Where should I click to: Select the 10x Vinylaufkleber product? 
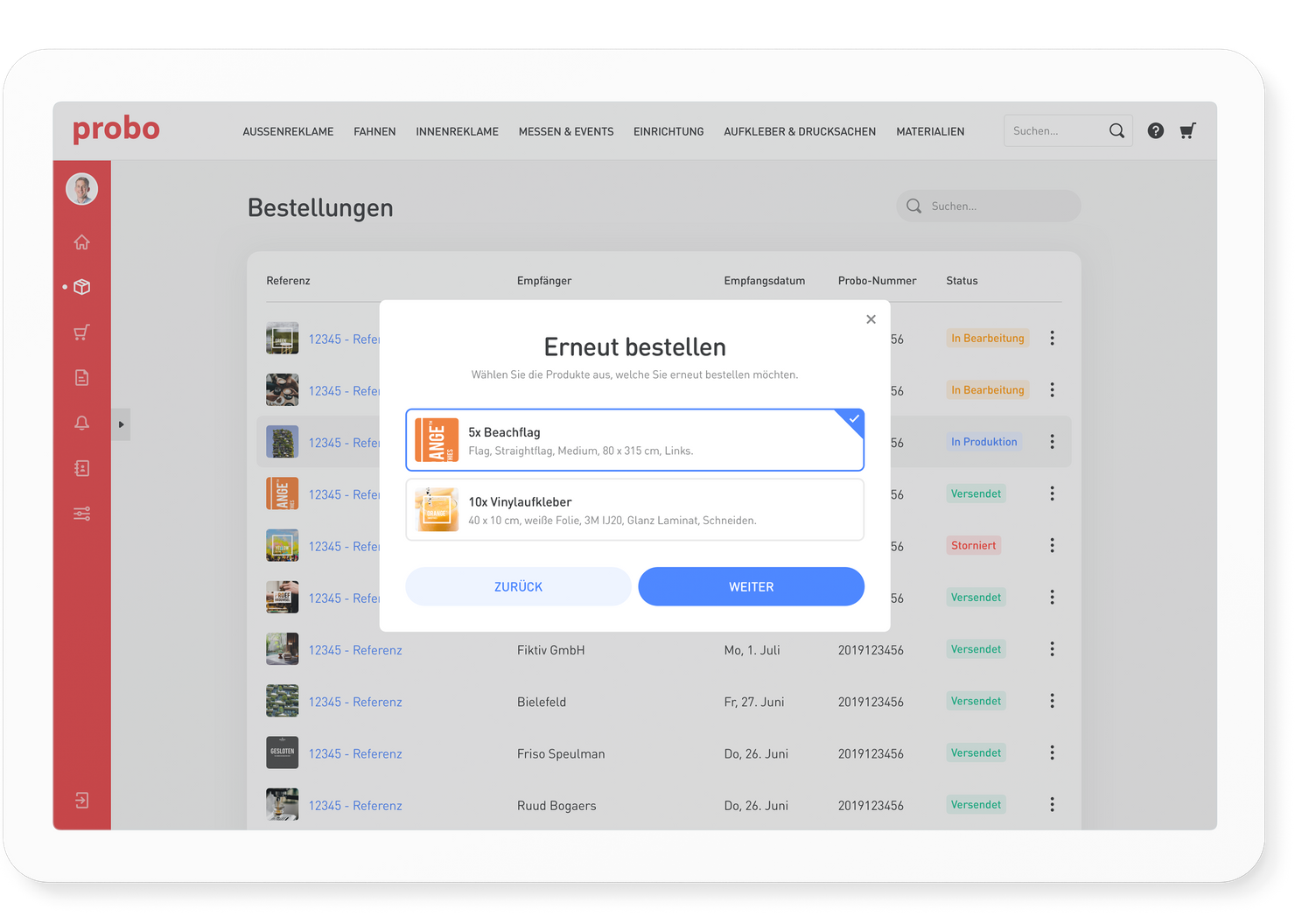(634, 509)
